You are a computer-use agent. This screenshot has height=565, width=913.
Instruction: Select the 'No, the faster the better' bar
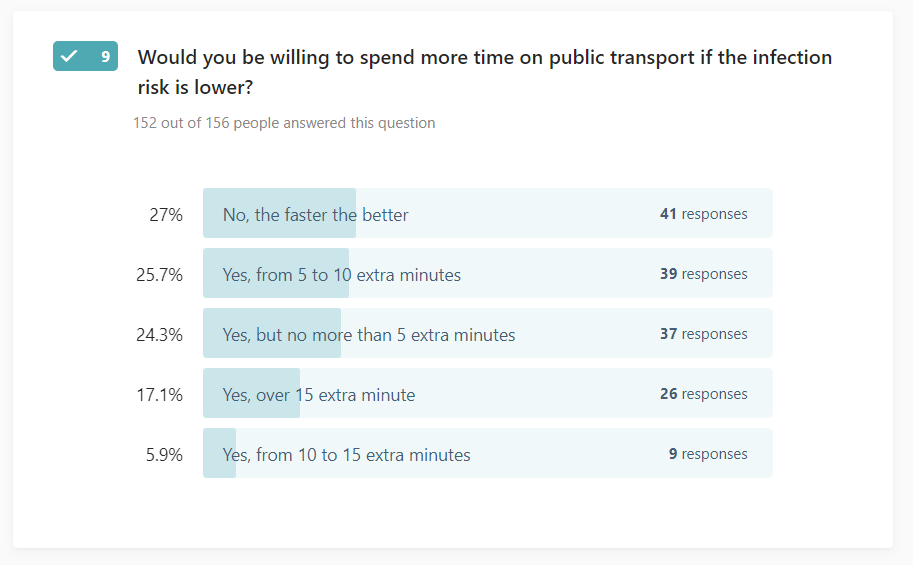(488, 213)
